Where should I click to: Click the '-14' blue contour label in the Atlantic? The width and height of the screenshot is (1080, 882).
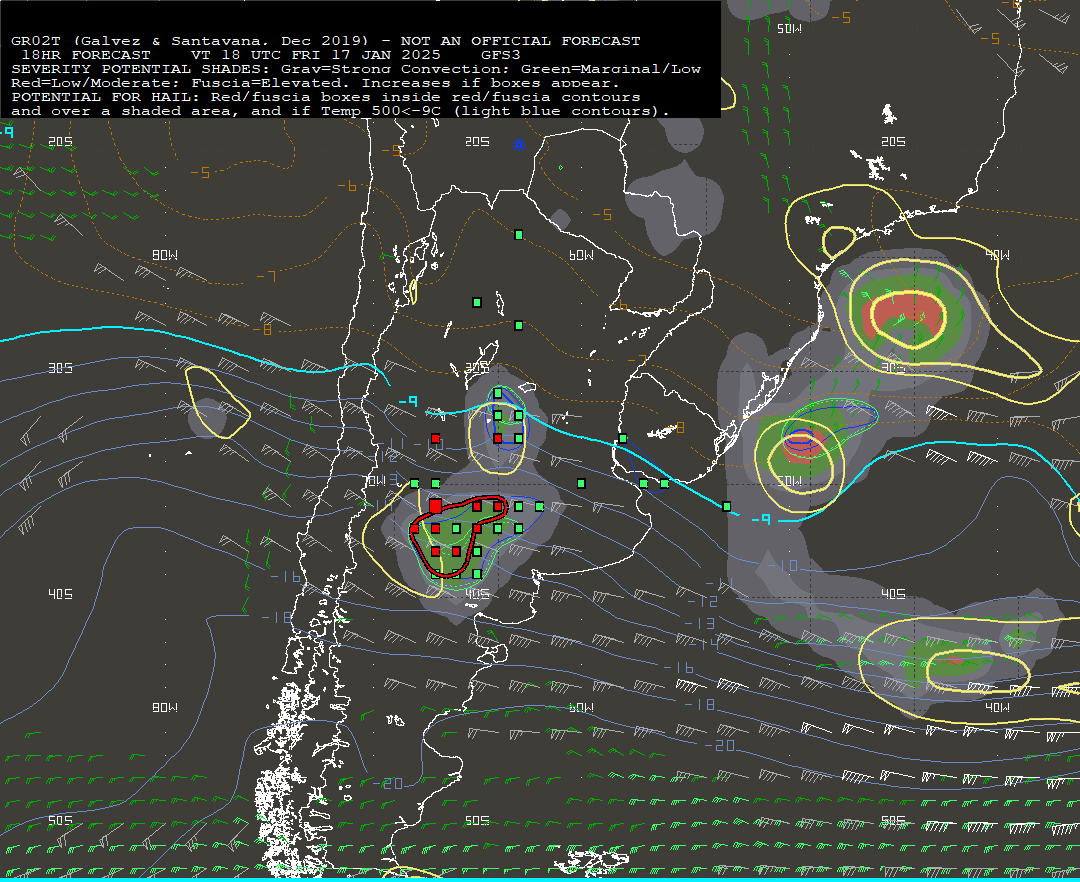tap(704, 644)
